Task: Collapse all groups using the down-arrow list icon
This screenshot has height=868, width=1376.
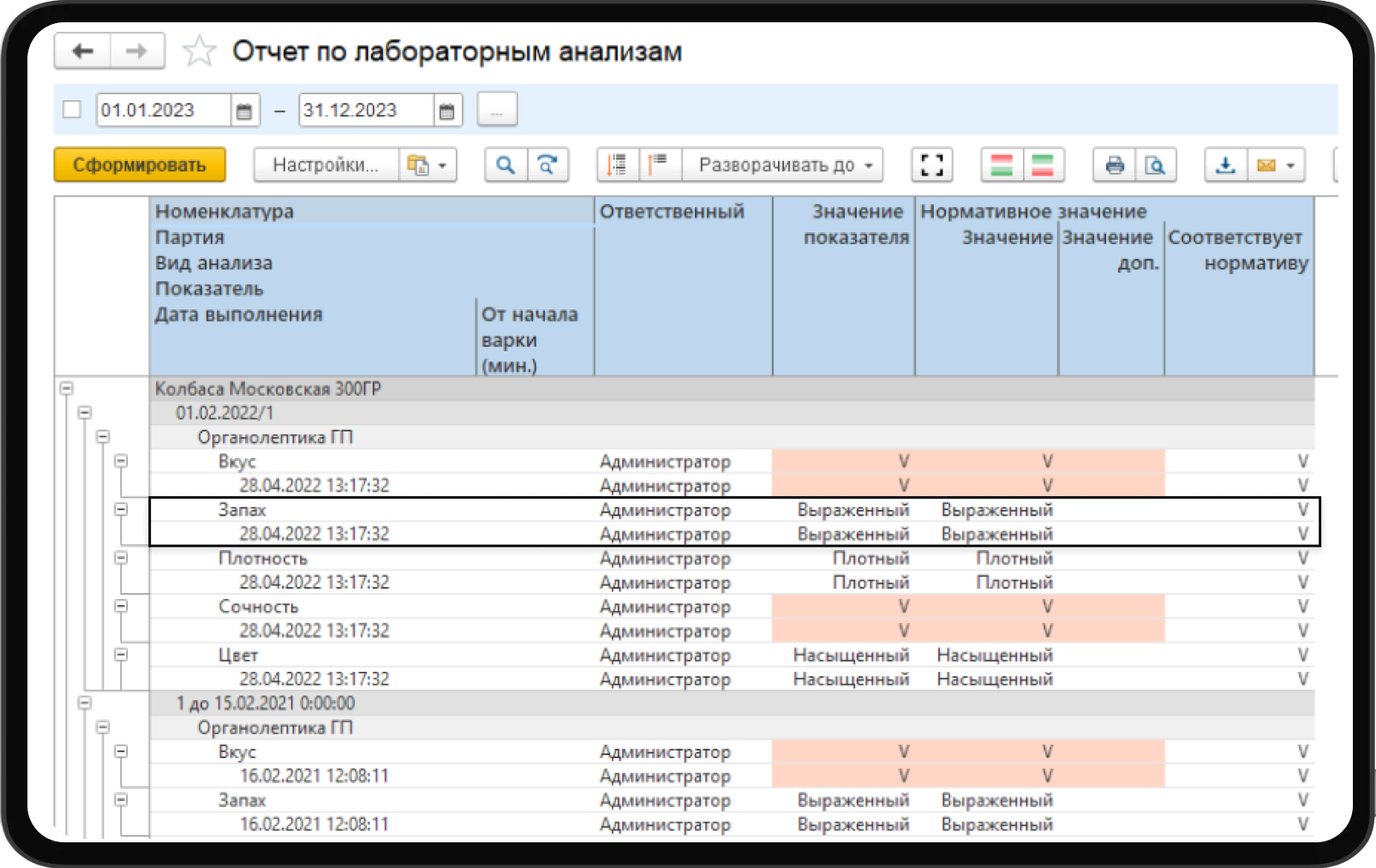Action: click(x=618, y=165)
